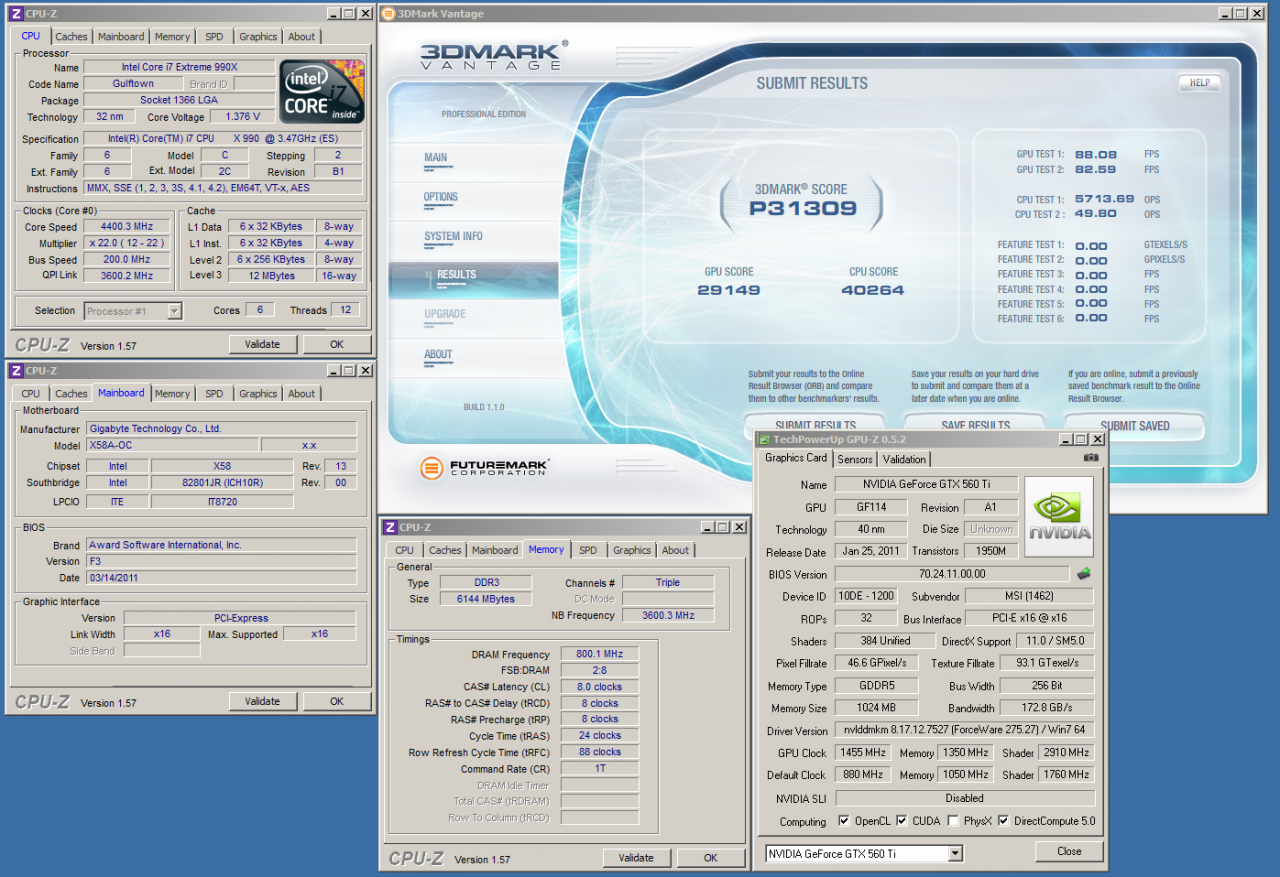The width and height of the screenshot is (1280, 877).
Task: Click the GPU TEST 1 88.08 value
Action: (1096, 155)
